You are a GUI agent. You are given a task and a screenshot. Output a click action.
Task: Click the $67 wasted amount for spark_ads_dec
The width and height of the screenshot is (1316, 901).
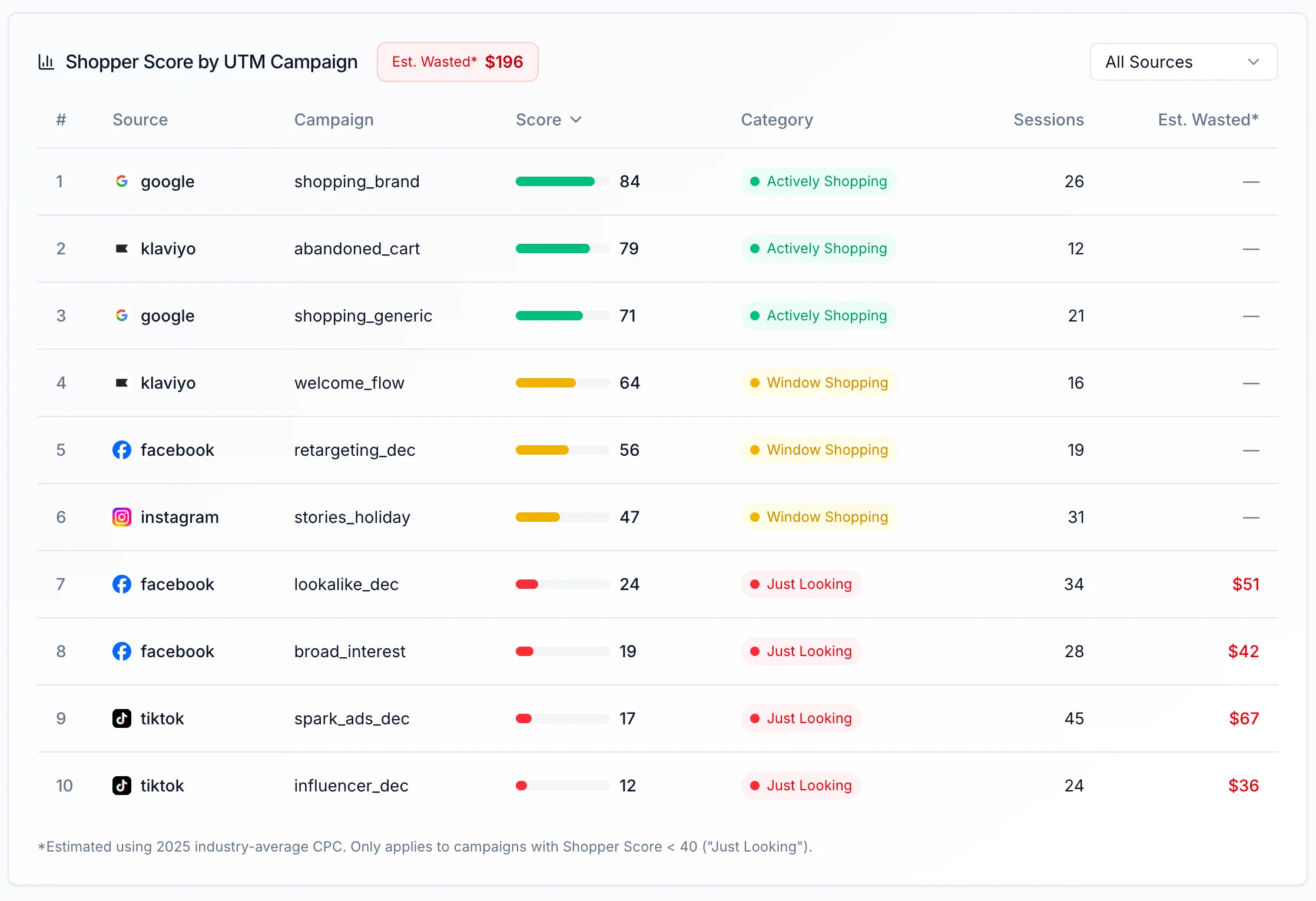1244,718
